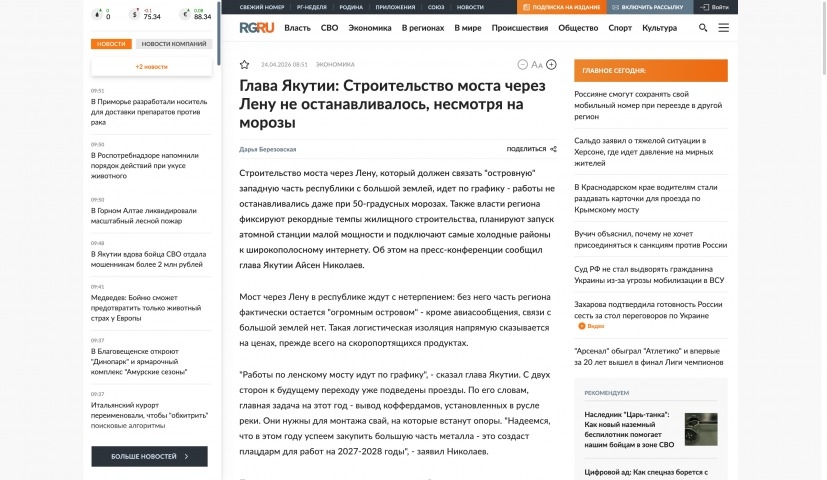827x480 pixels.
Task: Click Больше новостей button
Action: pos(149,456)
